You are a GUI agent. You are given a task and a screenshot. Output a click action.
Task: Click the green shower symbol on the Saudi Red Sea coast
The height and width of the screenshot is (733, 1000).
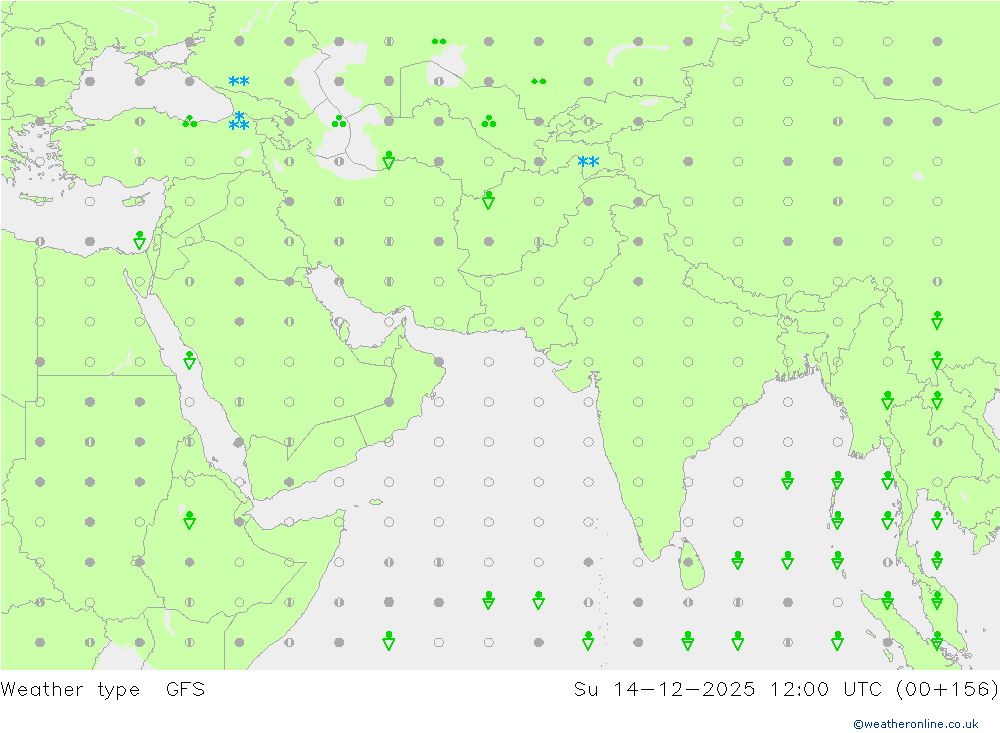click(189, 360)
